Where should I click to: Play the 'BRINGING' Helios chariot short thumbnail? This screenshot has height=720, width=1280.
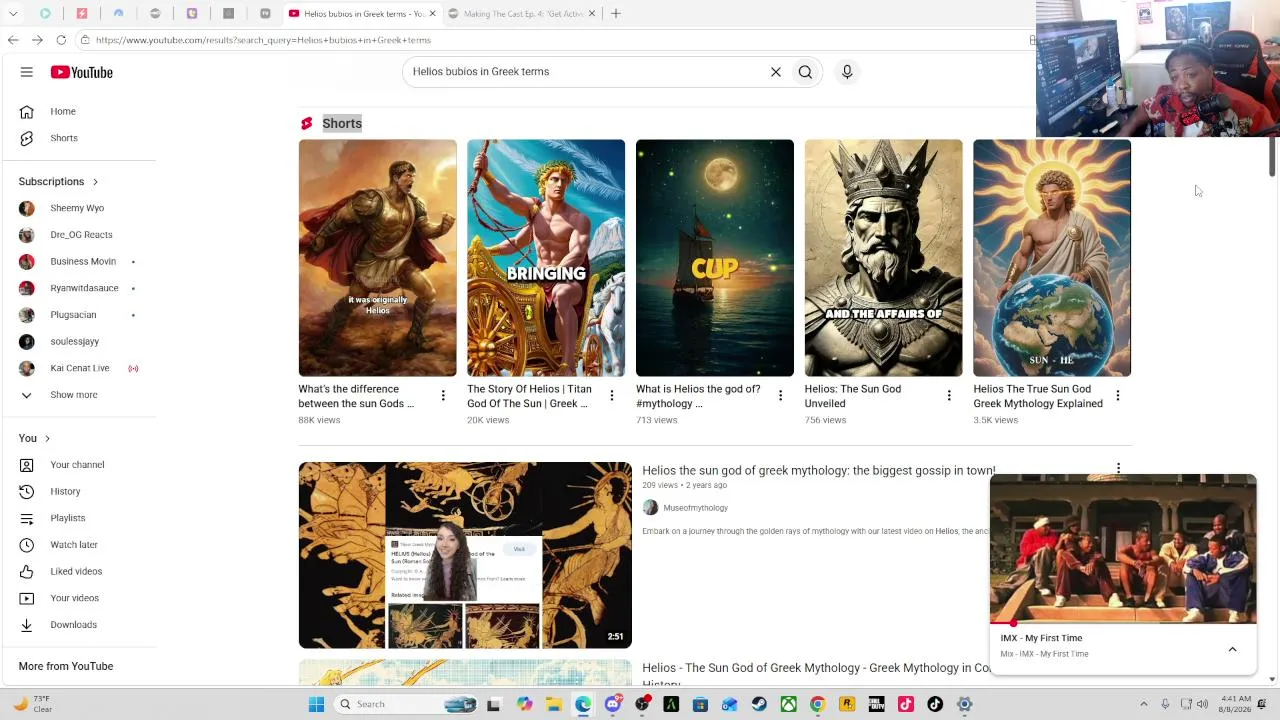(x=546, y=258)
